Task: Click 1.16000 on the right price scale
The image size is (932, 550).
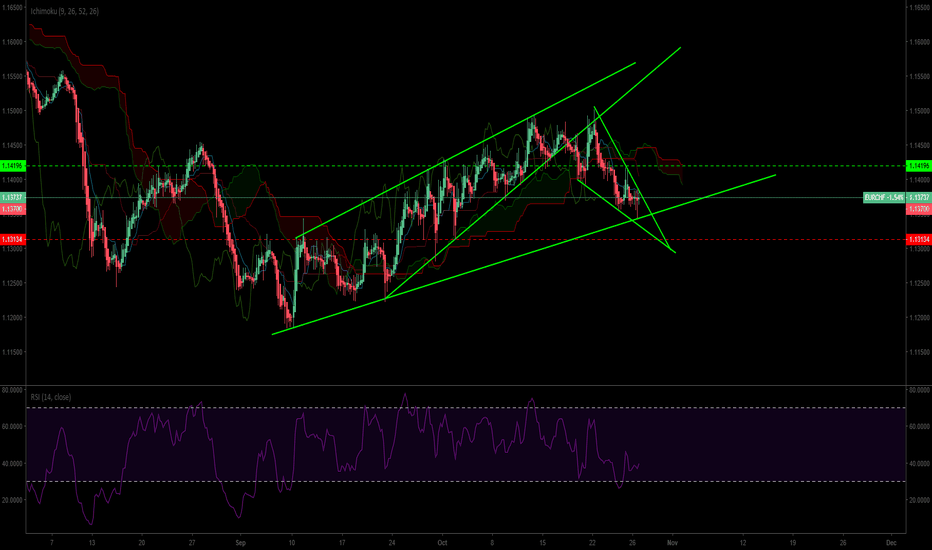Action: click(x=920, y=42)
